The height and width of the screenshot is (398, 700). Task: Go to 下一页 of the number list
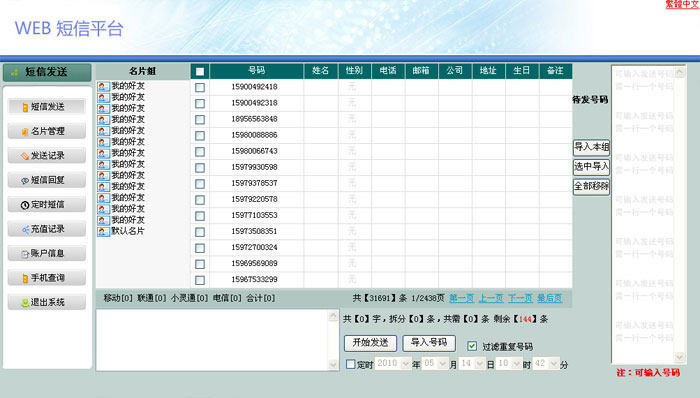[x=520, y=298]
